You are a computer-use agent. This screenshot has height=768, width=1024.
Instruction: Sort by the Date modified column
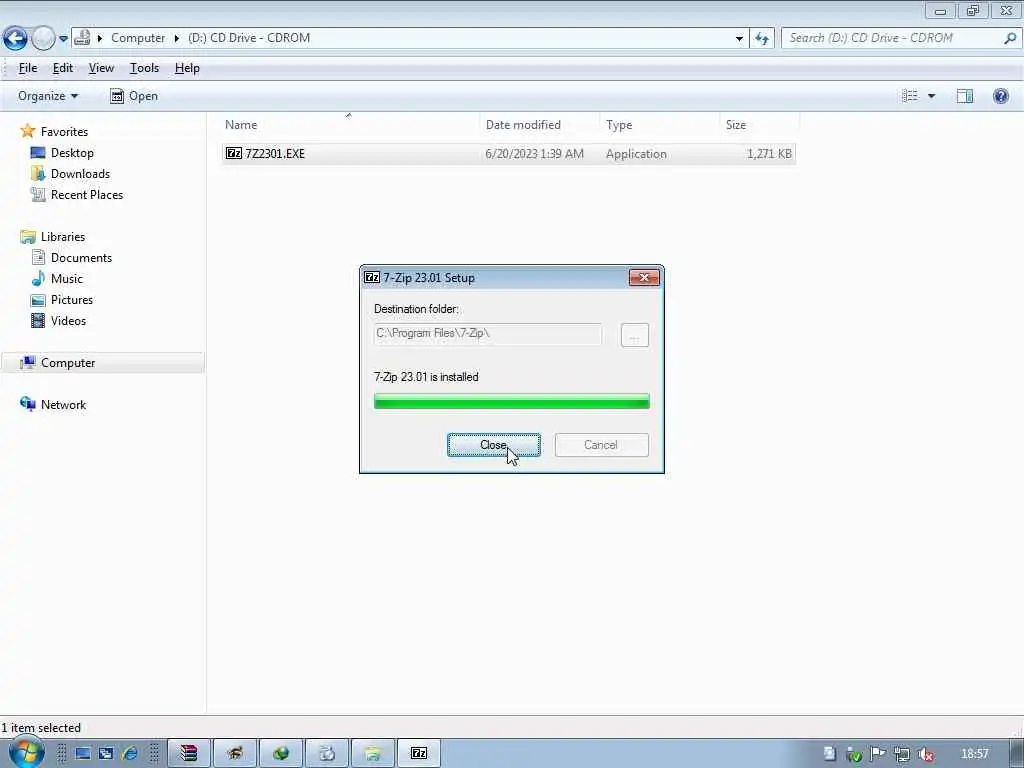pyautogui.click(x=523, y=125)
